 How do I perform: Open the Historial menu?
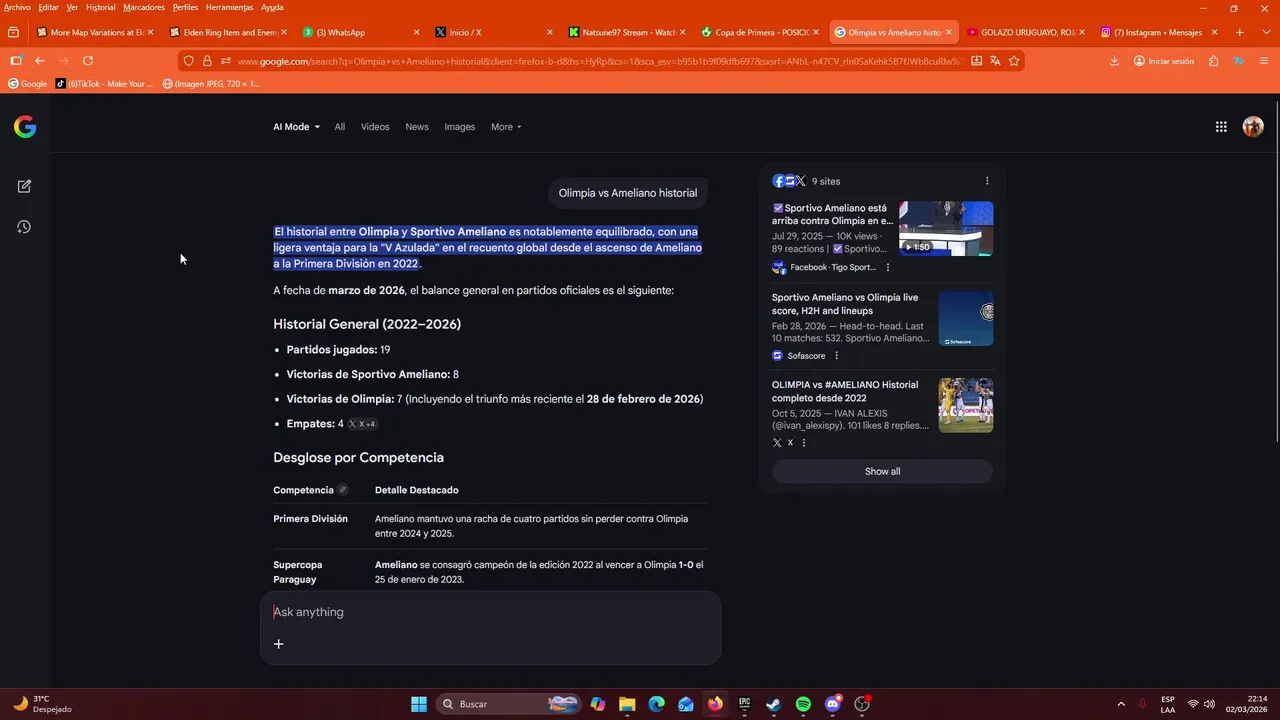tap(101, 7)
